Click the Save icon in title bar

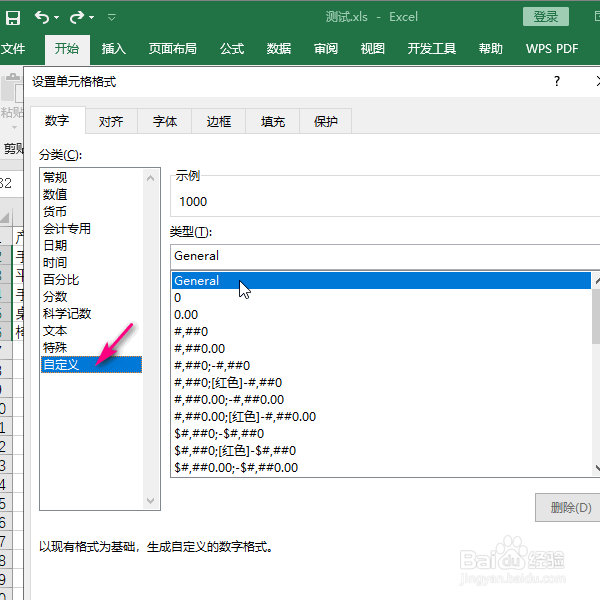pos(13,18)
